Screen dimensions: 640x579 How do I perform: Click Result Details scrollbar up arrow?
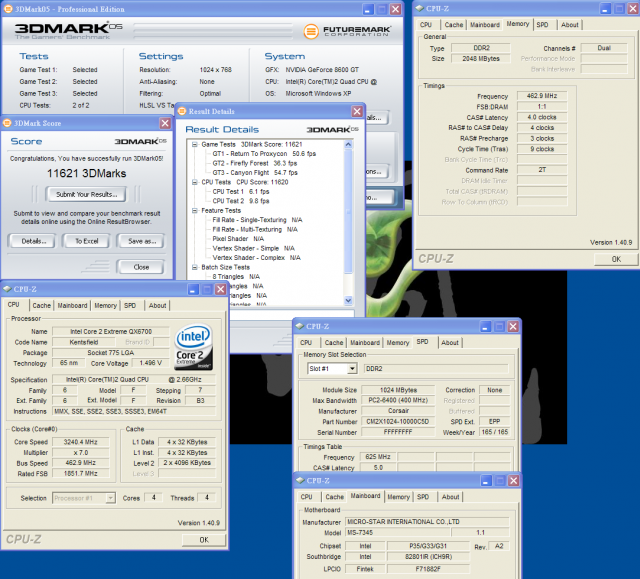(x=348, y=144)
